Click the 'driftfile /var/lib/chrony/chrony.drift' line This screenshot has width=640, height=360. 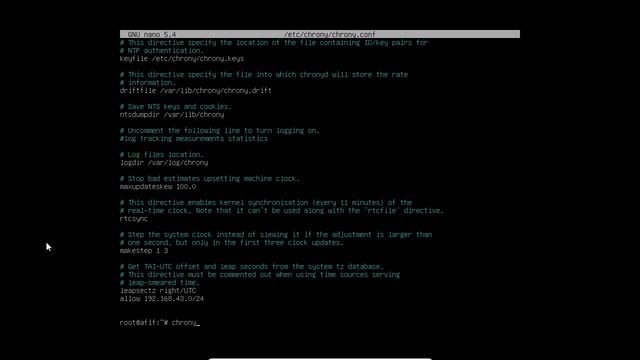tap(196, 91)
